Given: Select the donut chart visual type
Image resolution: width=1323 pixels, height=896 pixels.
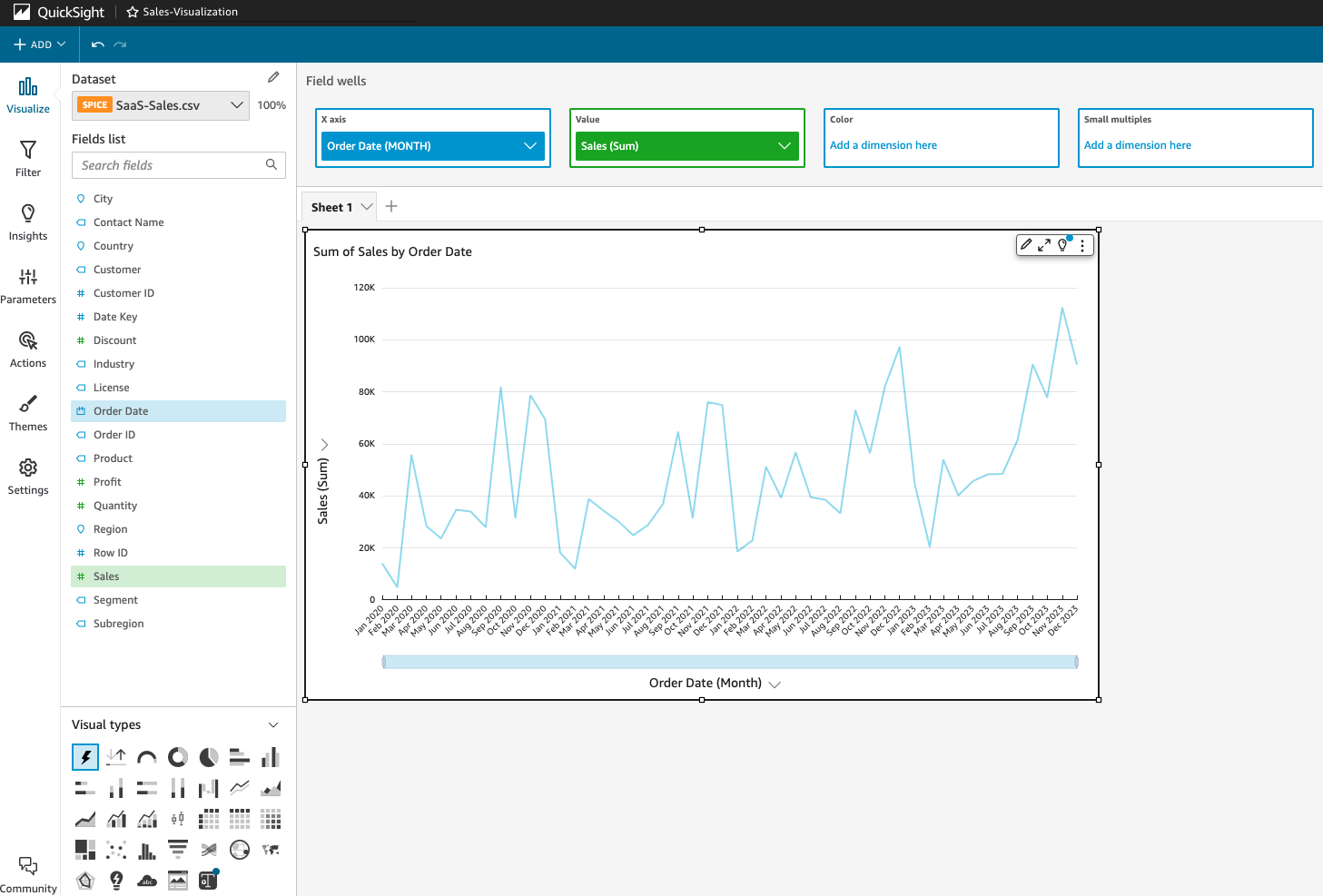Looking at the screenshot, I should coord(177,756).
